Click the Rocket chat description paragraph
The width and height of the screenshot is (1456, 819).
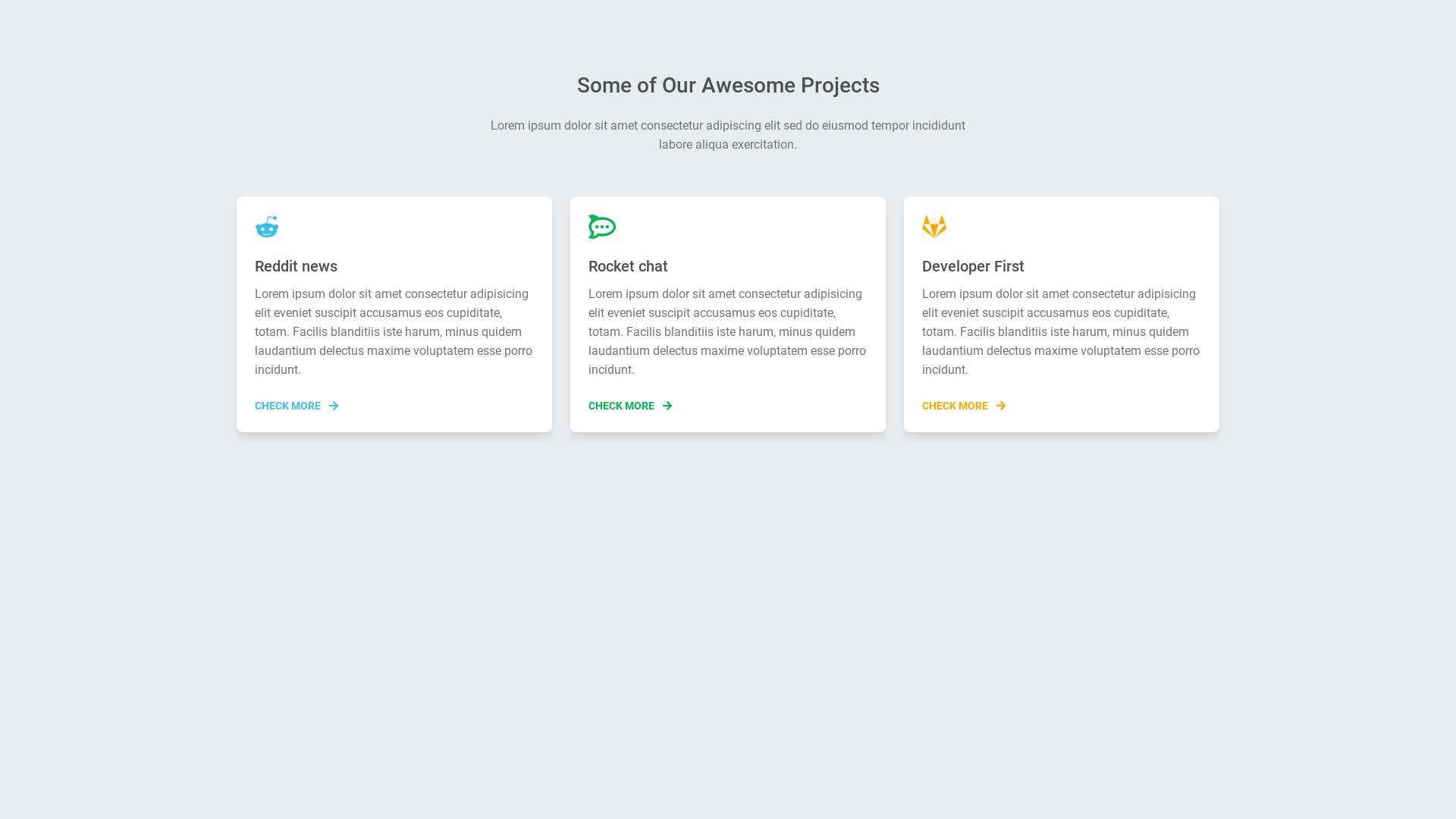[x=727, y=331]
